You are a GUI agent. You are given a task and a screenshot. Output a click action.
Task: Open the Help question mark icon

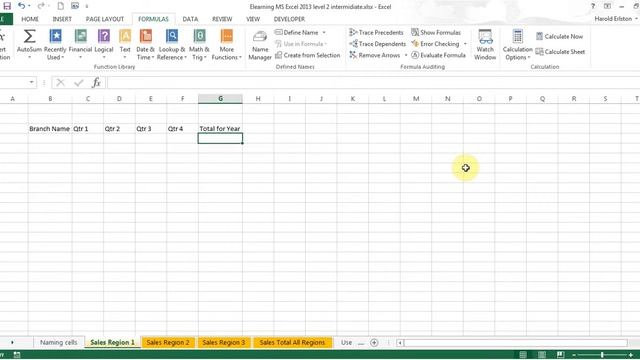click(593, 6)
